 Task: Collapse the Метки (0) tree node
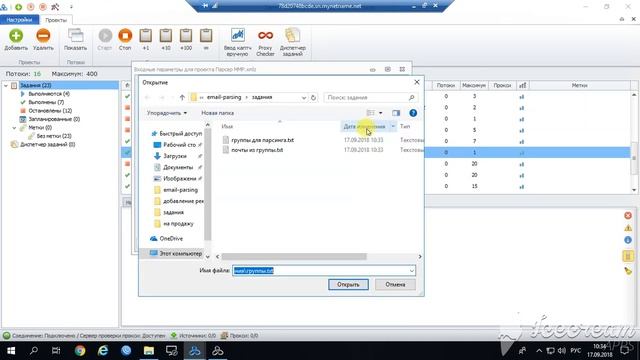click(x=14, y=128)
